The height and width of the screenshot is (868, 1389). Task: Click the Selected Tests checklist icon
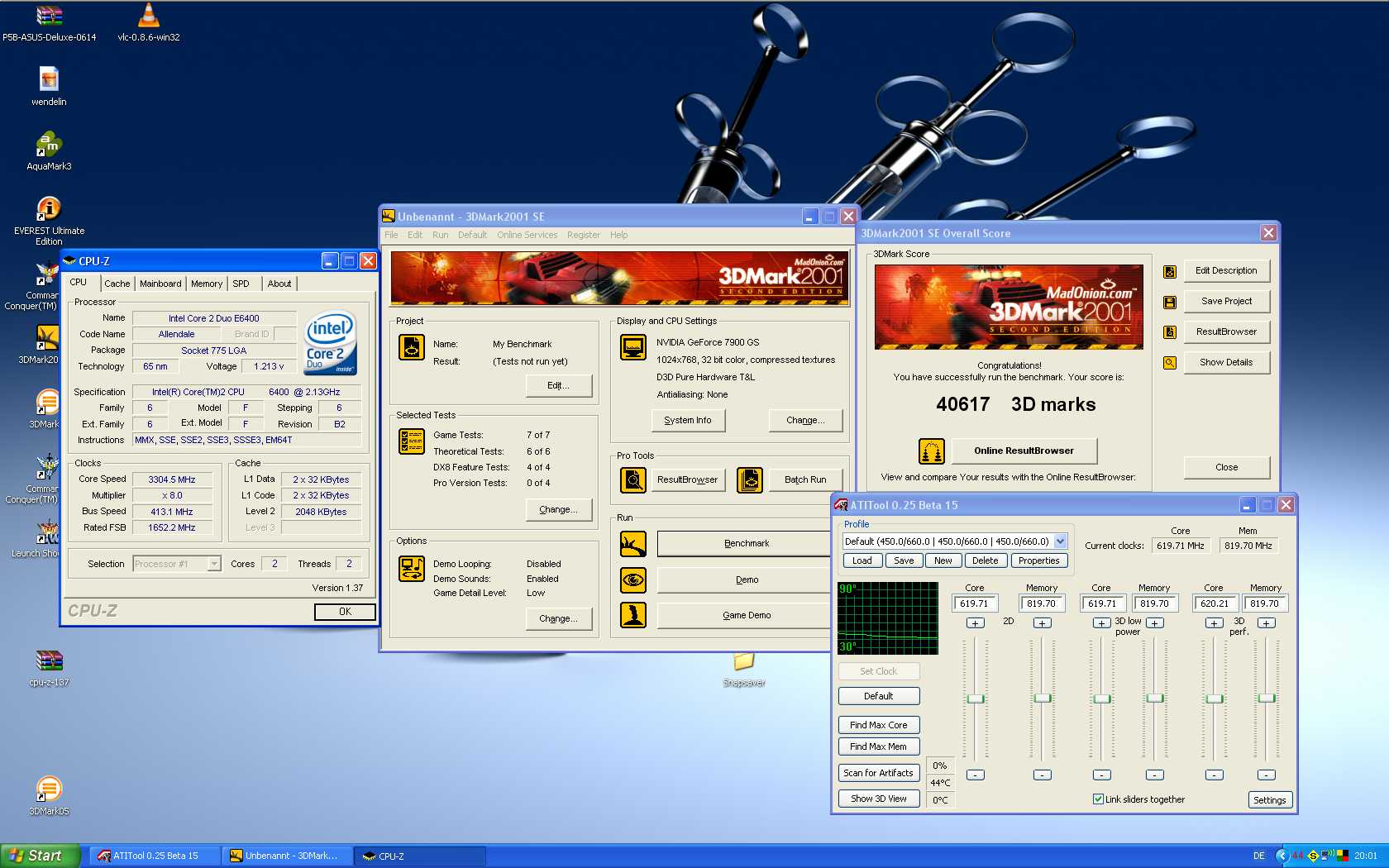tap(412, 441)
